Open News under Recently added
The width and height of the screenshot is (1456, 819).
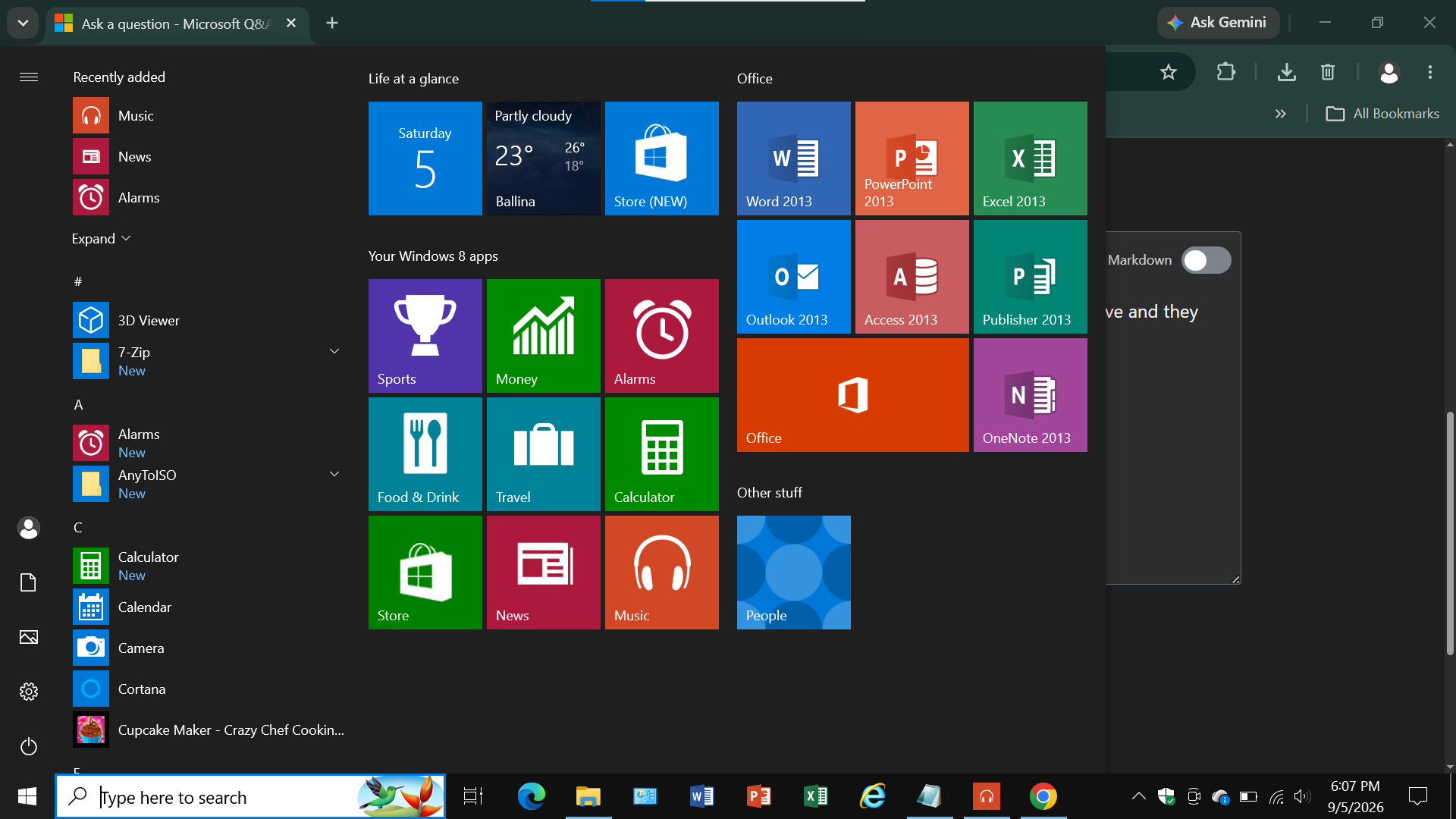click(x=209, y=156)
